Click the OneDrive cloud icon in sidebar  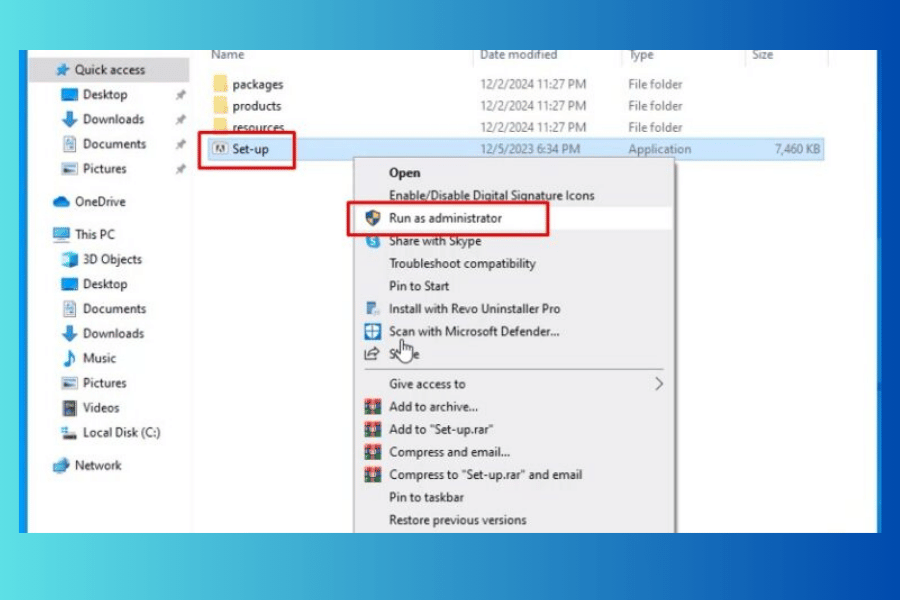[x=61, y=202]
